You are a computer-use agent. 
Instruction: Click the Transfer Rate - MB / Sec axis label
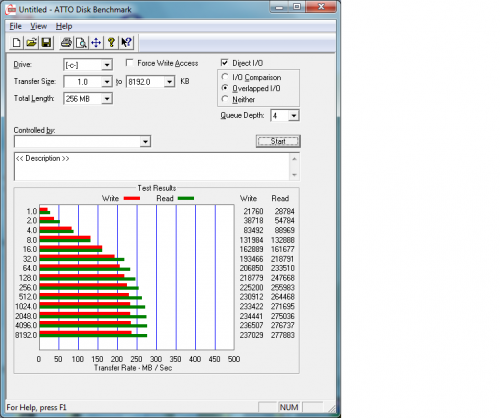pyautogui.click(x=133, y=368)
